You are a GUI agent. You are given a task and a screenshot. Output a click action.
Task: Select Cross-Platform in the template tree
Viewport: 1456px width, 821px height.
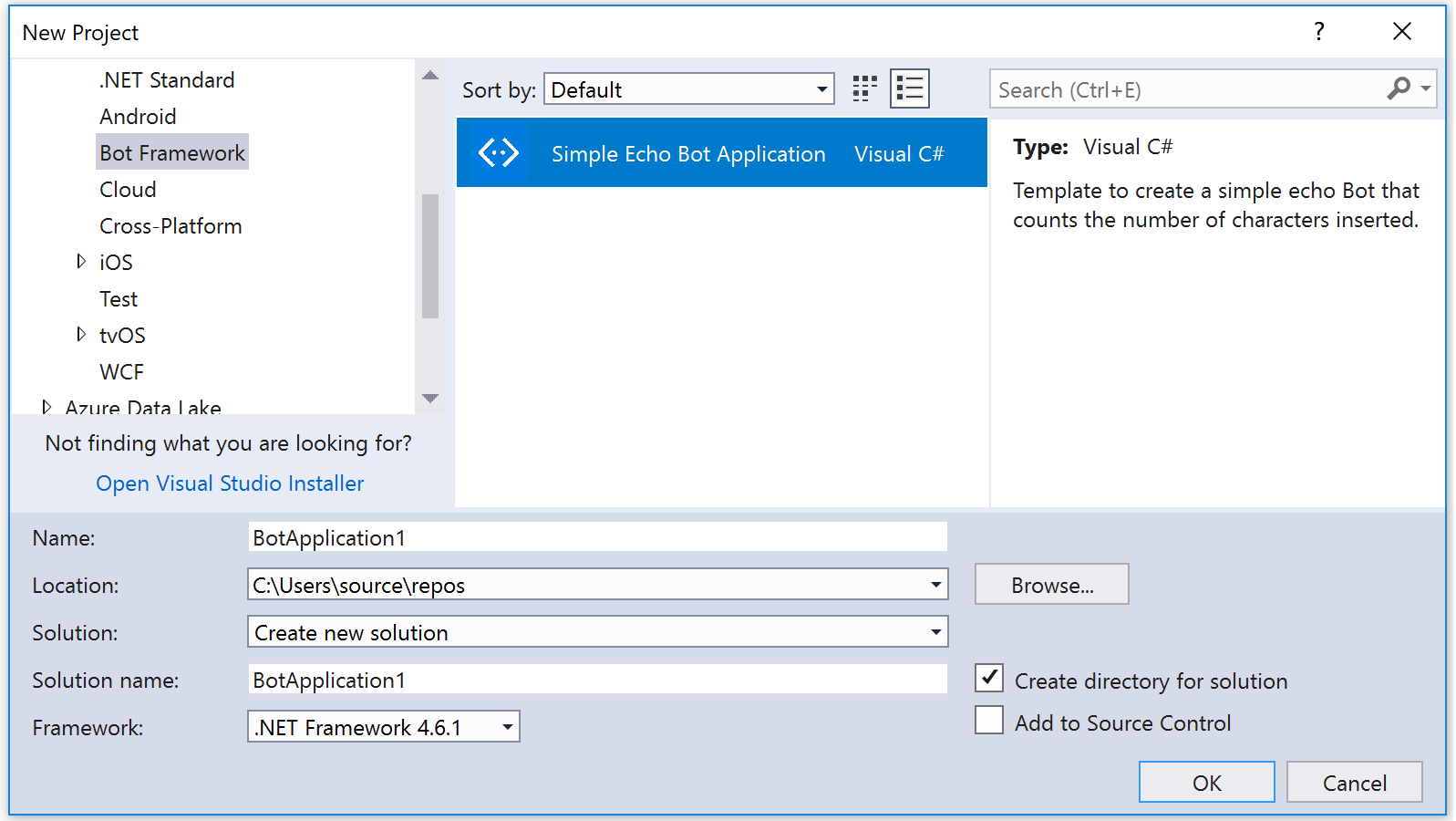coord(170,226)
